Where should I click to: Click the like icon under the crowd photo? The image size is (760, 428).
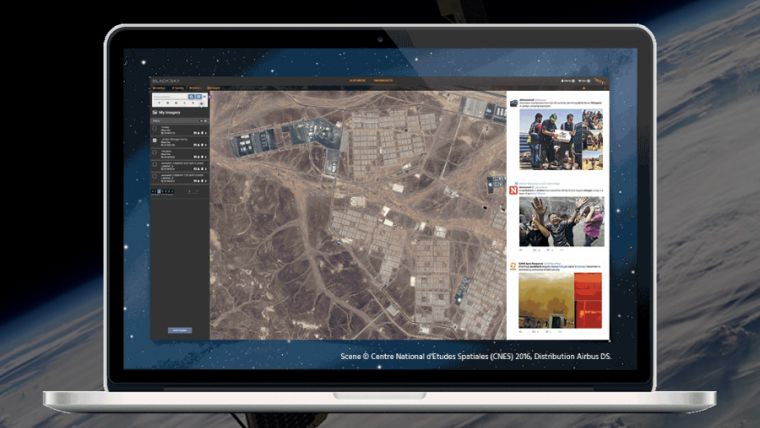(549, 250)
